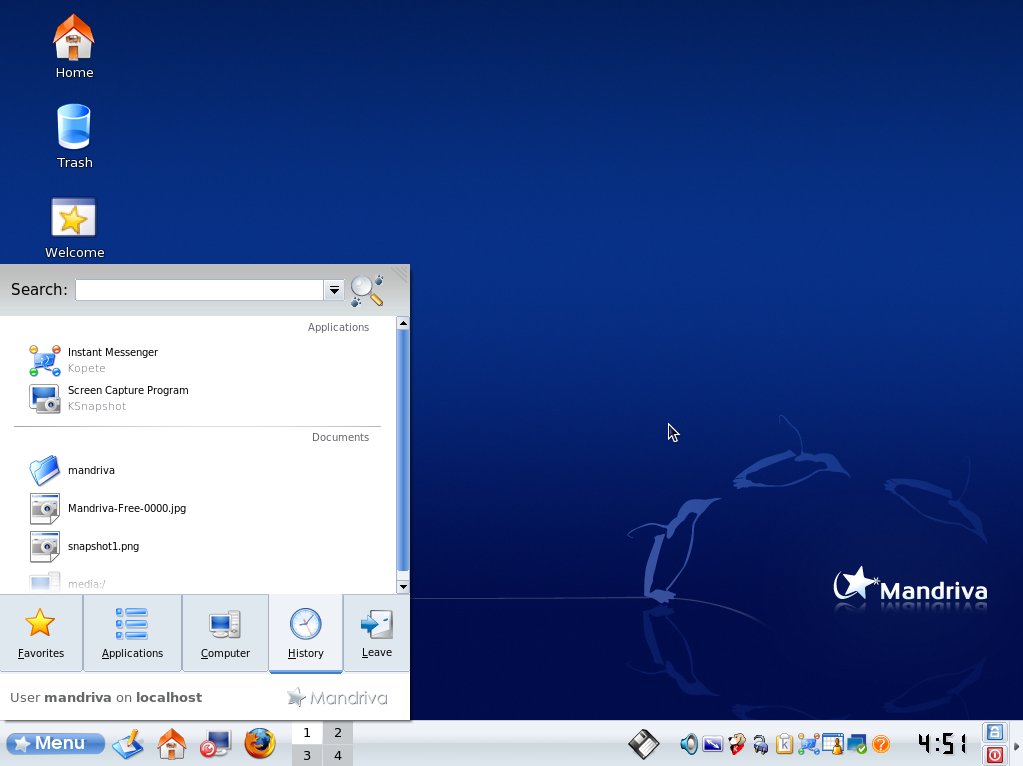Open the Welcome desktop icon
The width and height of the screenshot is (1023, 766).
(74, 228)
